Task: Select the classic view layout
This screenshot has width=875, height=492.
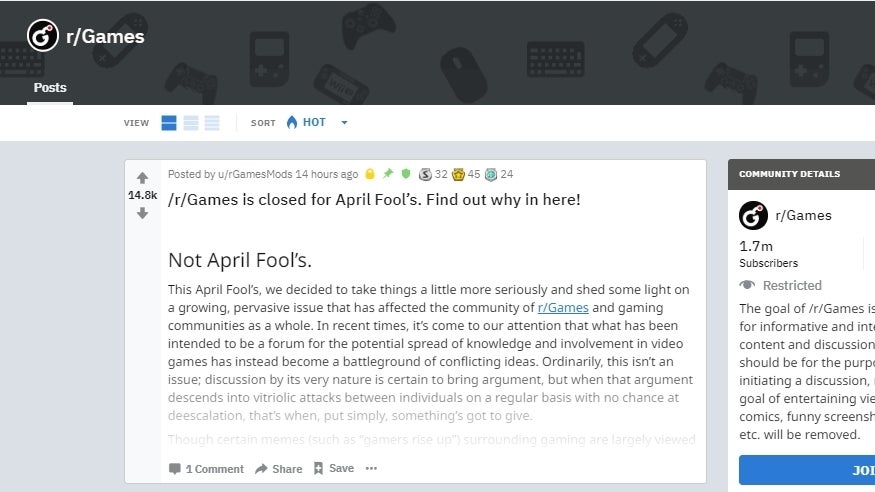Action: click(x=191, y=123)
